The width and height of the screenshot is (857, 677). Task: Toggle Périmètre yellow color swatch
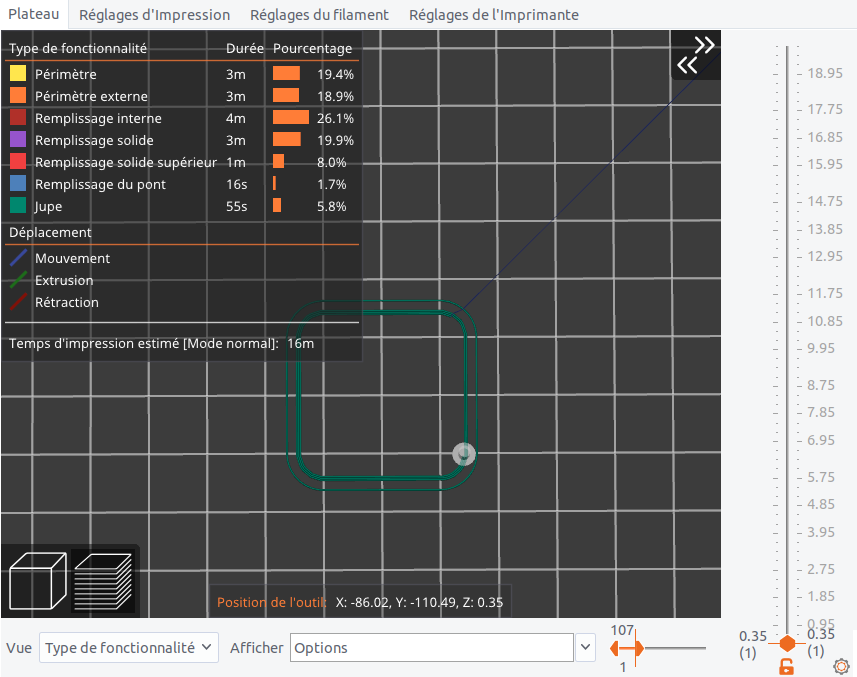(18, 74)
